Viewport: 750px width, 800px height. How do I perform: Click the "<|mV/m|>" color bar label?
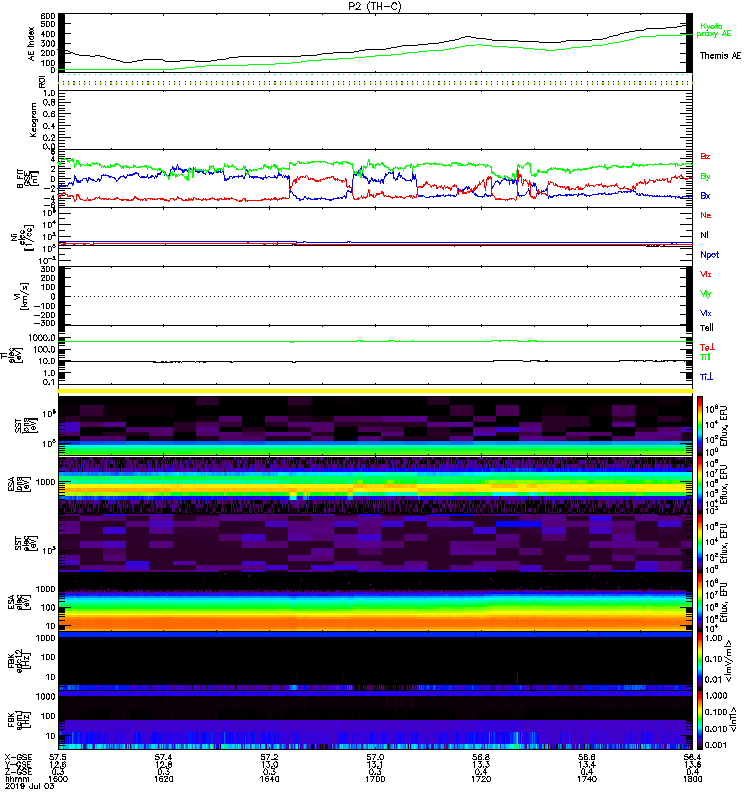coord(729,661)
